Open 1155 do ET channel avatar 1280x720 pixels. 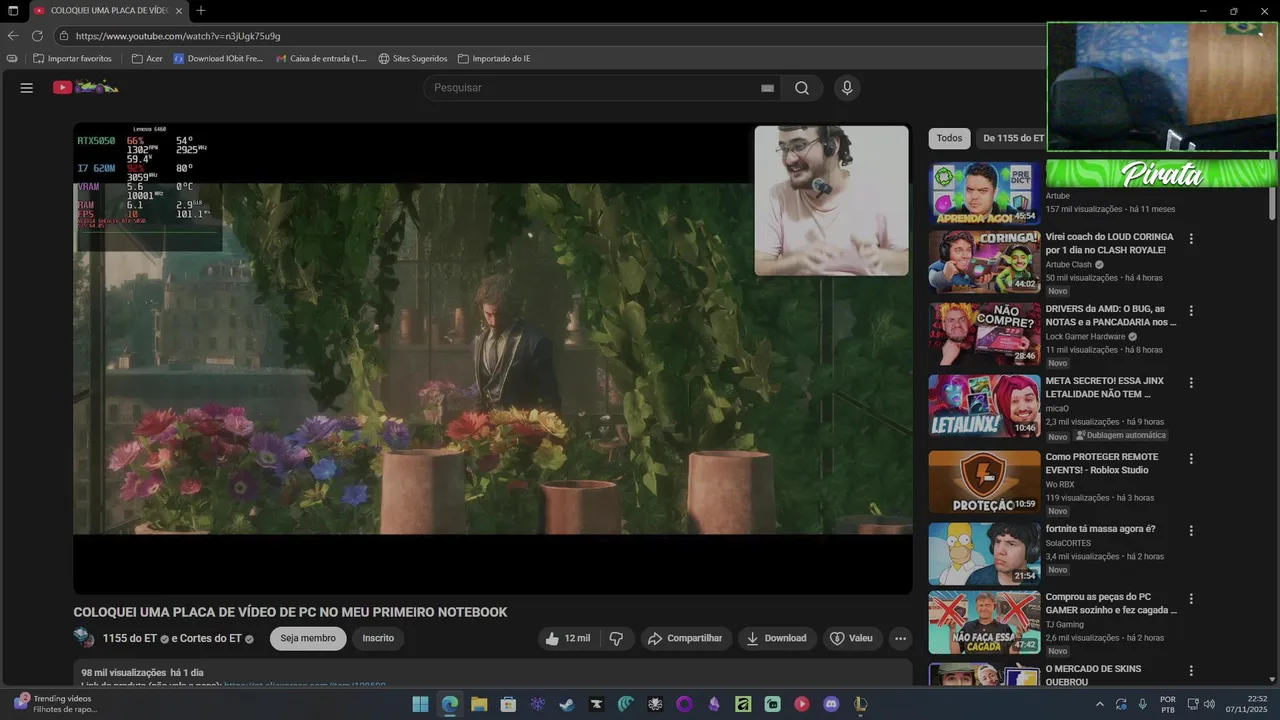click(x=84, y=638)
